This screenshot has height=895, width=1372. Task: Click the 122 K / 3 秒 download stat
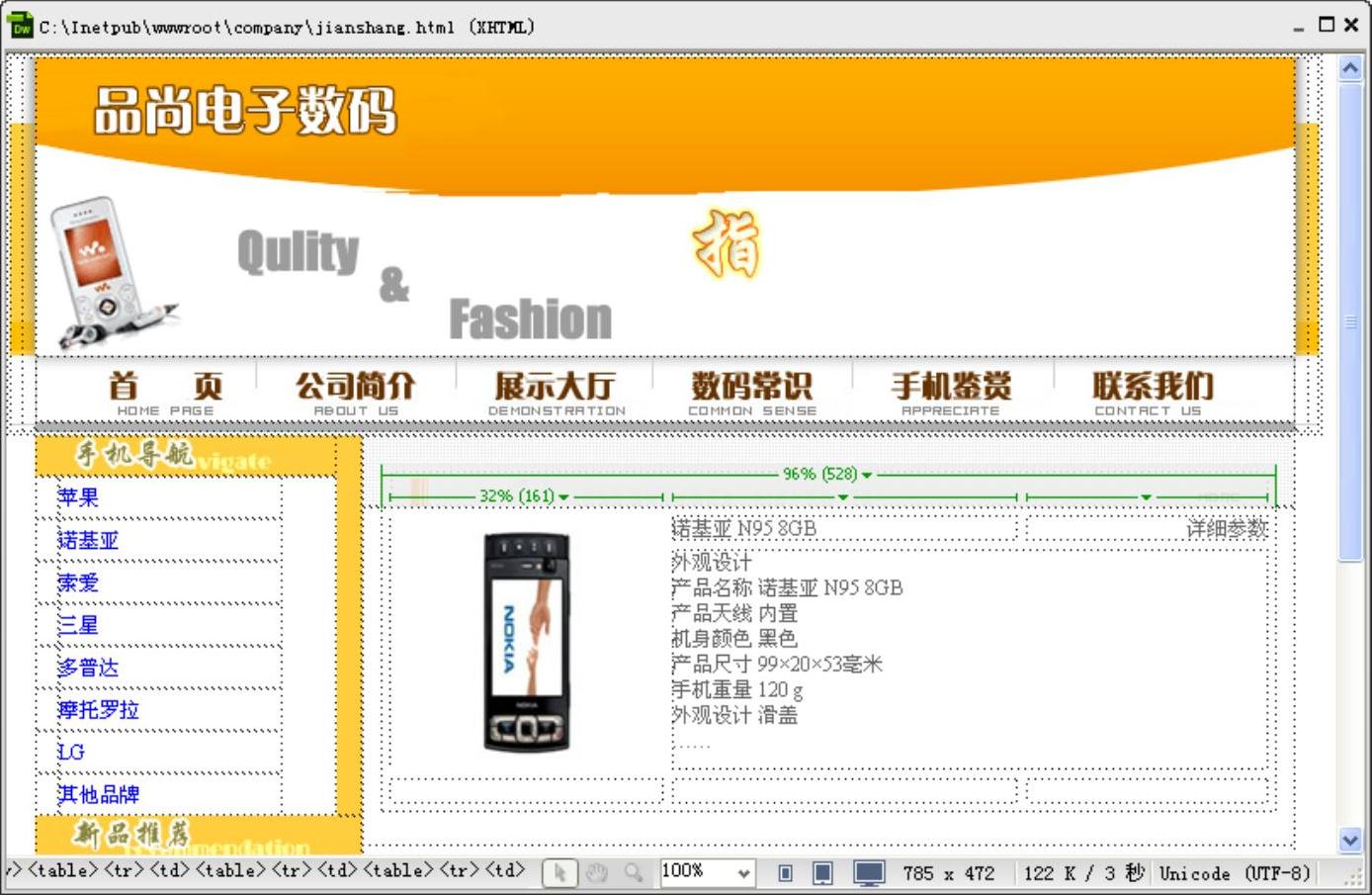(1083, 873)
